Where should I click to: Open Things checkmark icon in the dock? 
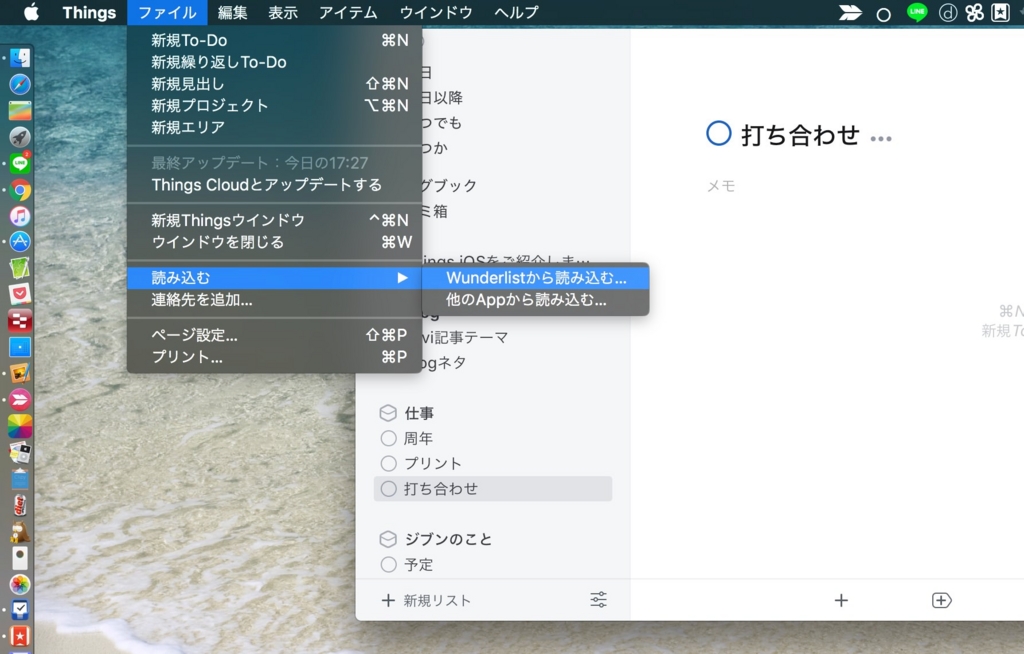(x=20, y=610)
